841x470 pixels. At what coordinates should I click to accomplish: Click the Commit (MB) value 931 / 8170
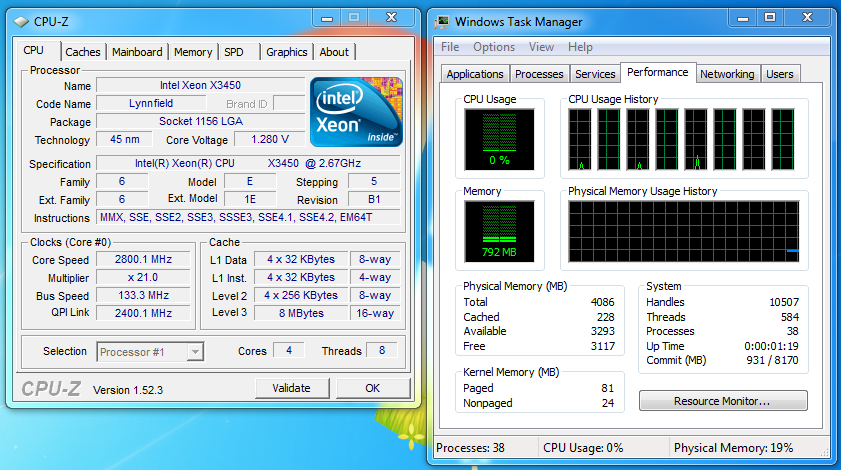pos(772,361)
